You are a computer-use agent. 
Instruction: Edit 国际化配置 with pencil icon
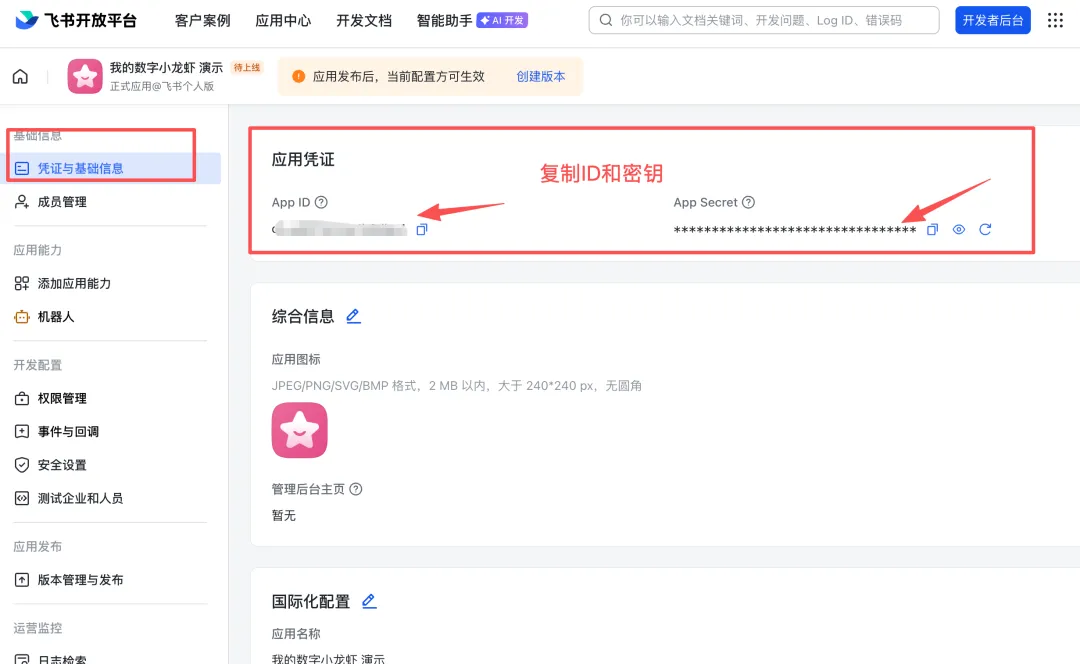point(369,601)
